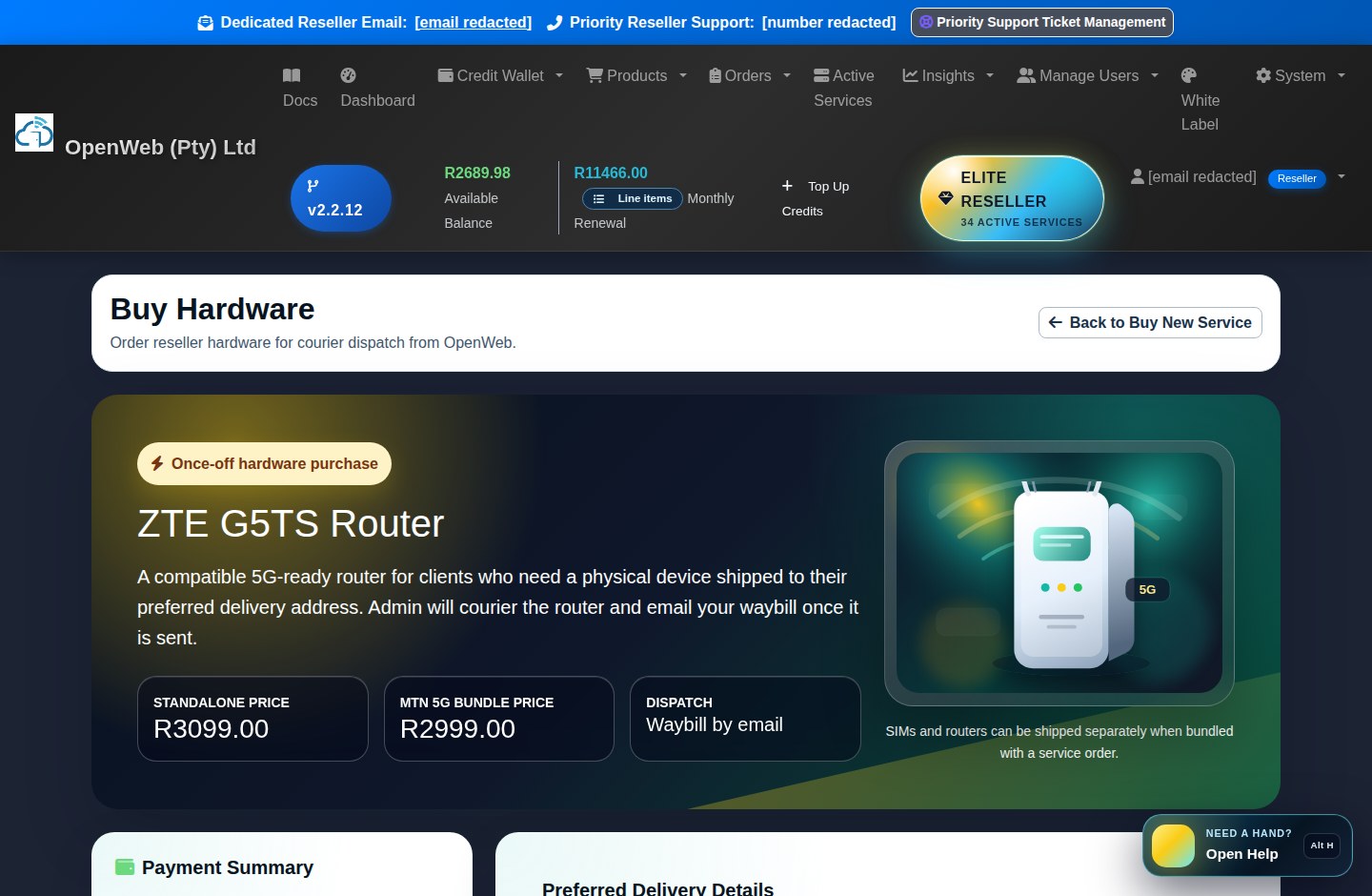Click the Once-off hardware purchase badge
The image size is (1372, 896).
[264, 463]
